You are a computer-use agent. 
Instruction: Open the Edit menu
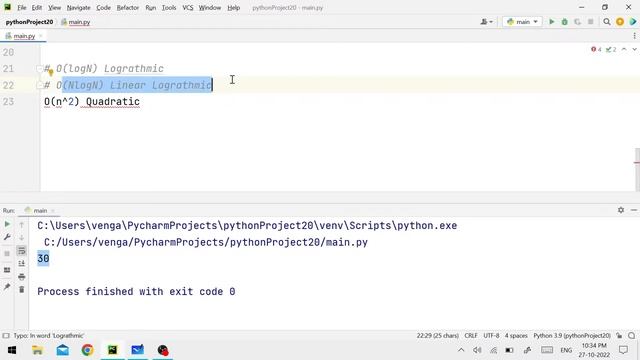point(37,7)
